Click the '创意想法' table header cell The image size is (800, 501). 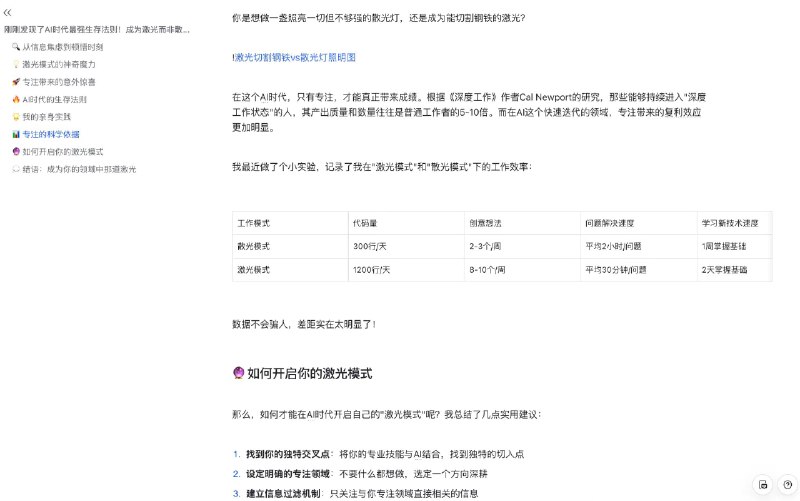pyautogui.click(x=522, y=223)
